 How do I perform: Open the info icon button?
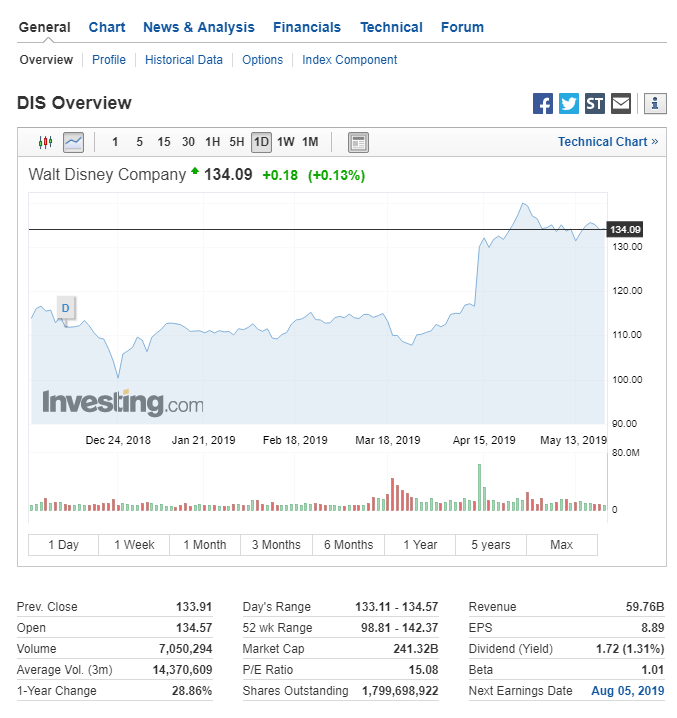tap(655, 103)
